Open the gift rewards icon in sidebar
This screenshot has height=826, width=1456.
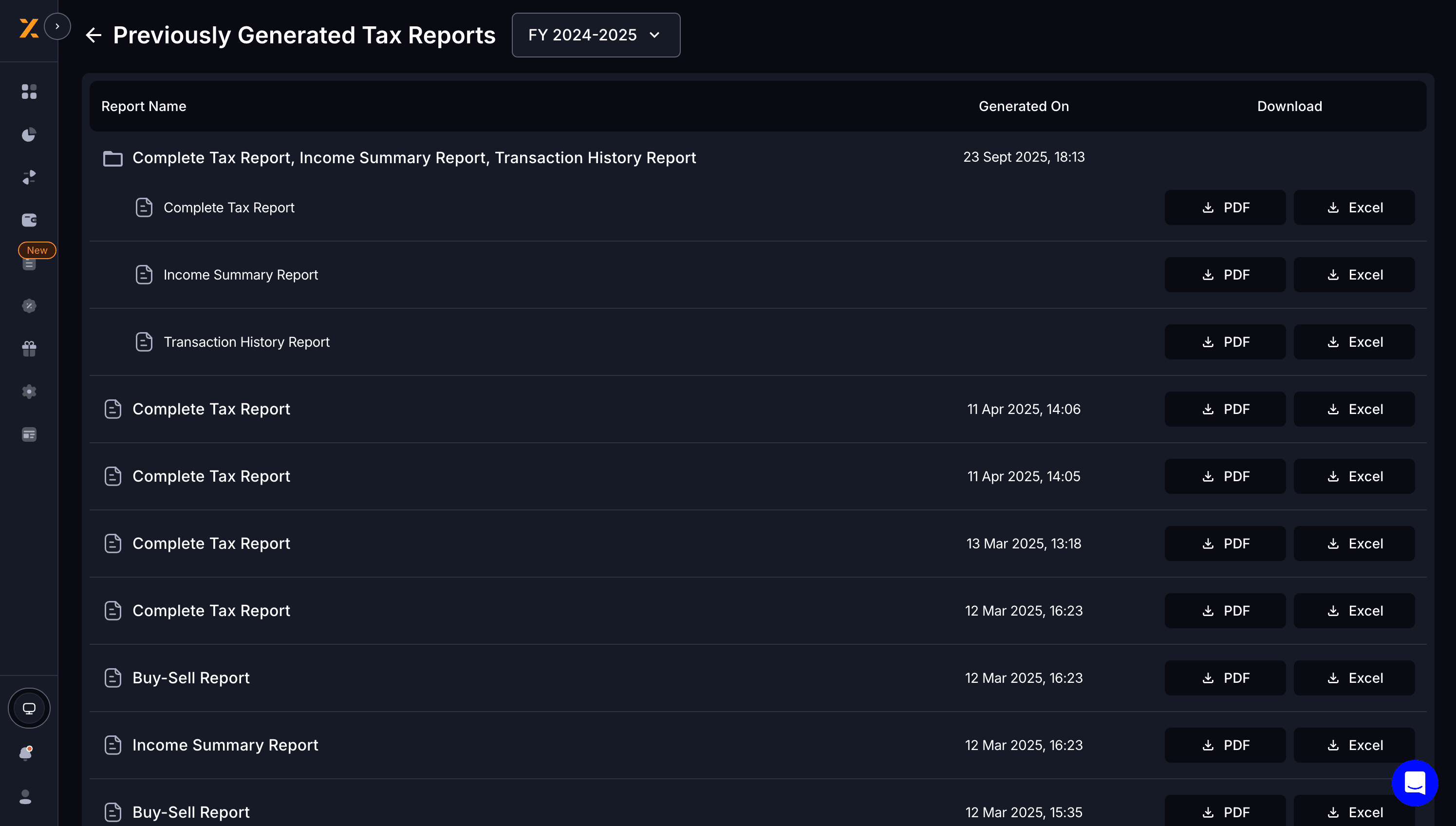coord(29,348)
